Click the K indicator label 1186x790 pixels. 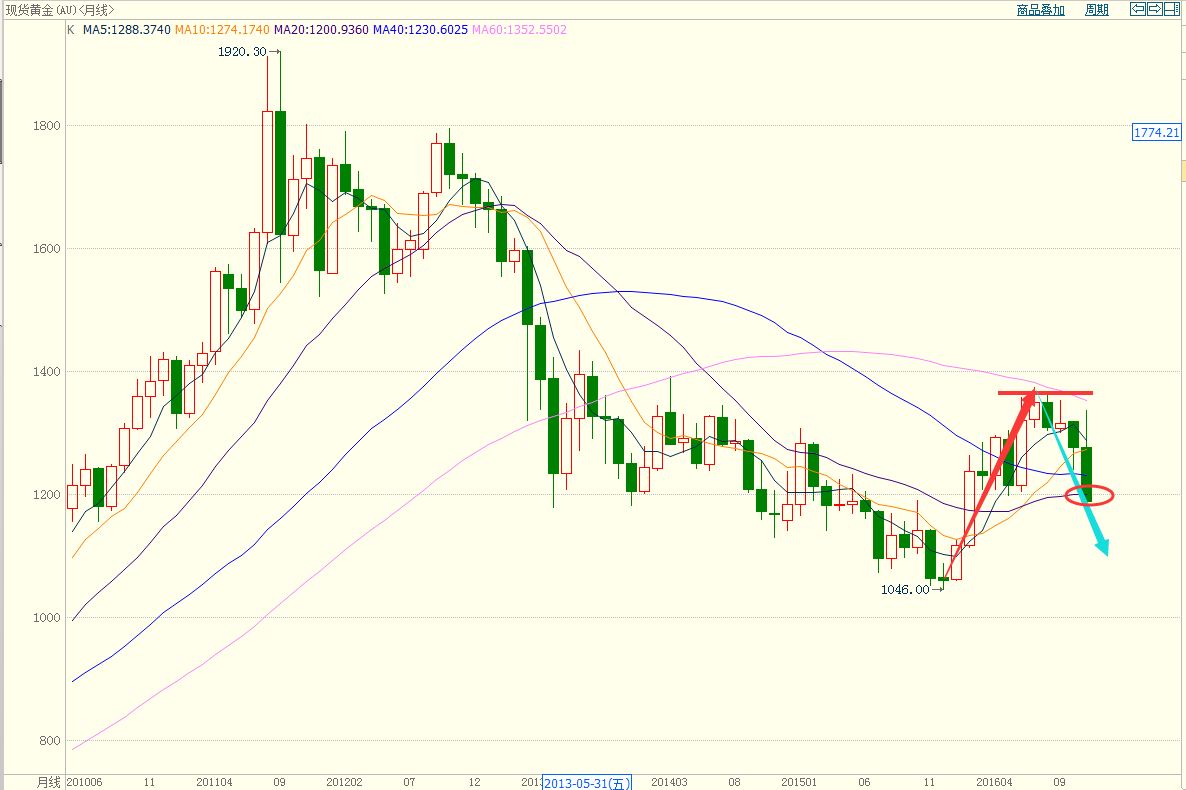click(70, 30)
